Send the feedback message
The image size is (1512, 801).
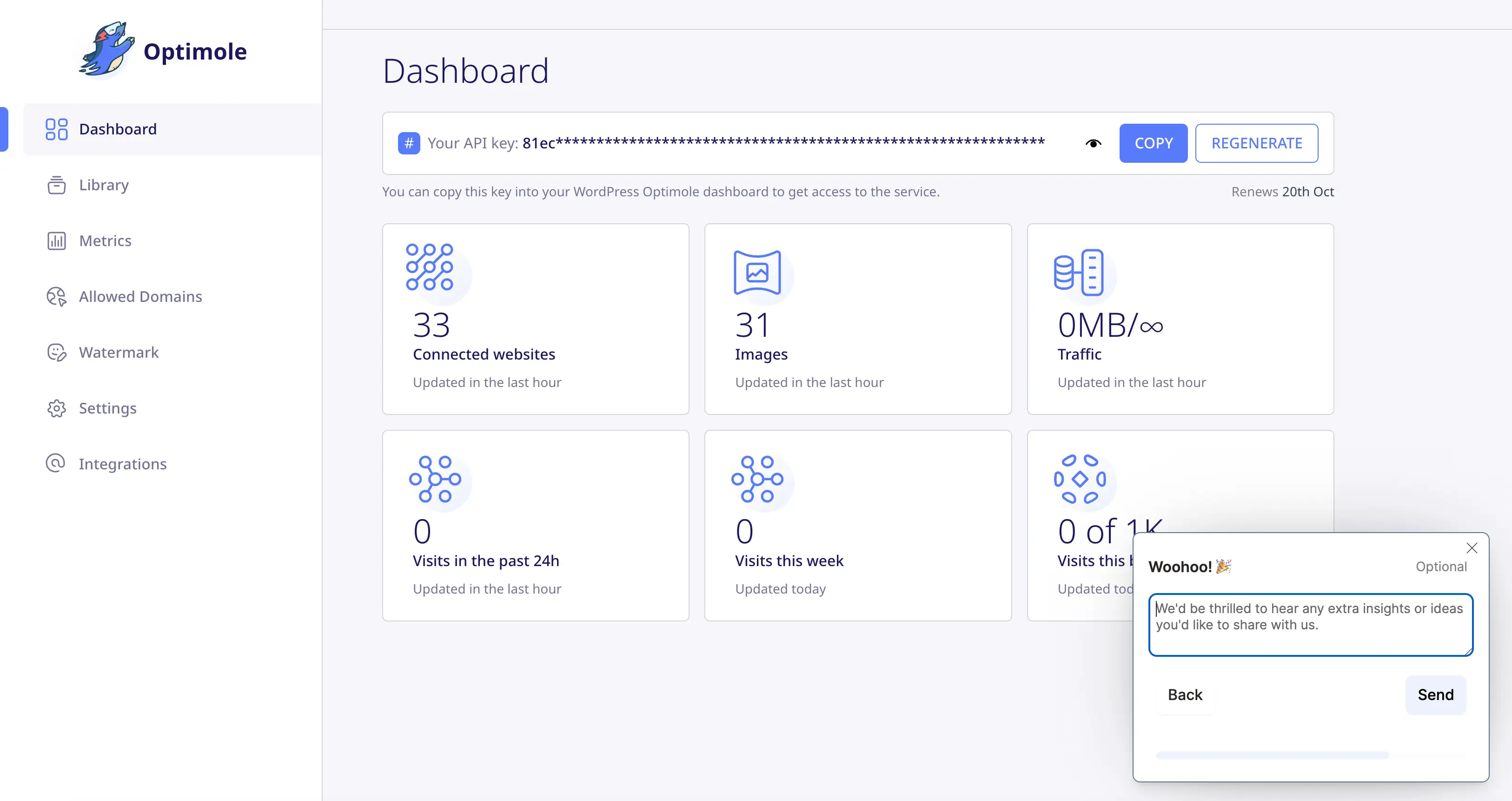pos(1436,694)
